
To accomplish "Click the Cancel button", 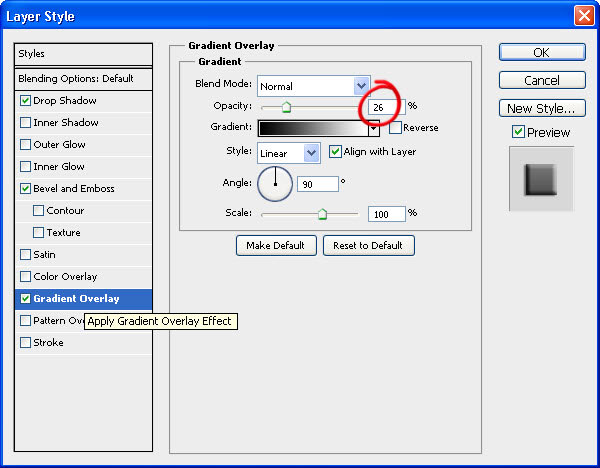I will (x=542, y=80).
